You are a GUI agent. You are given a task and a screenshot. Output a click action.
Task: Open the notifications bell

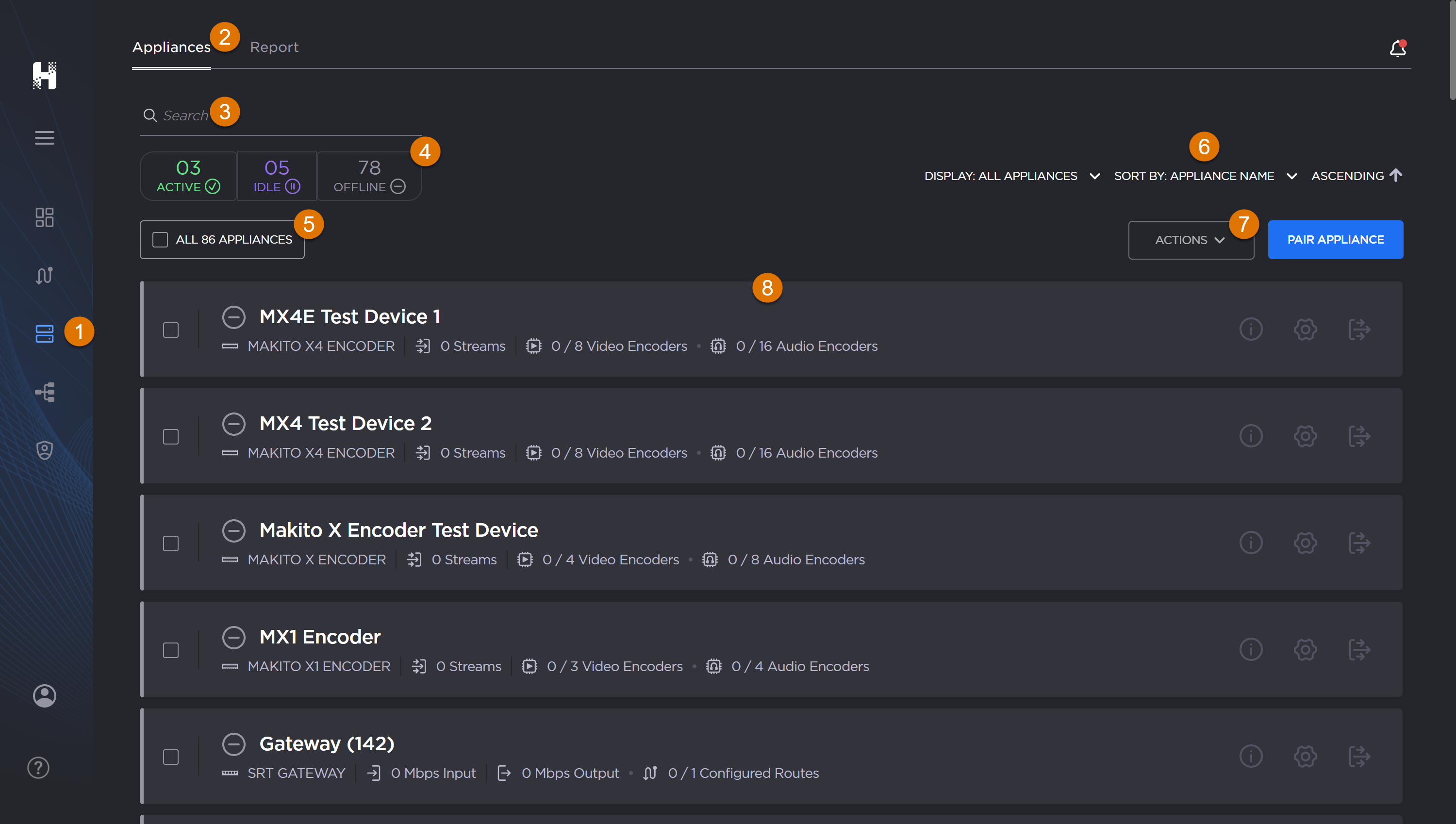click(1397, 48)
